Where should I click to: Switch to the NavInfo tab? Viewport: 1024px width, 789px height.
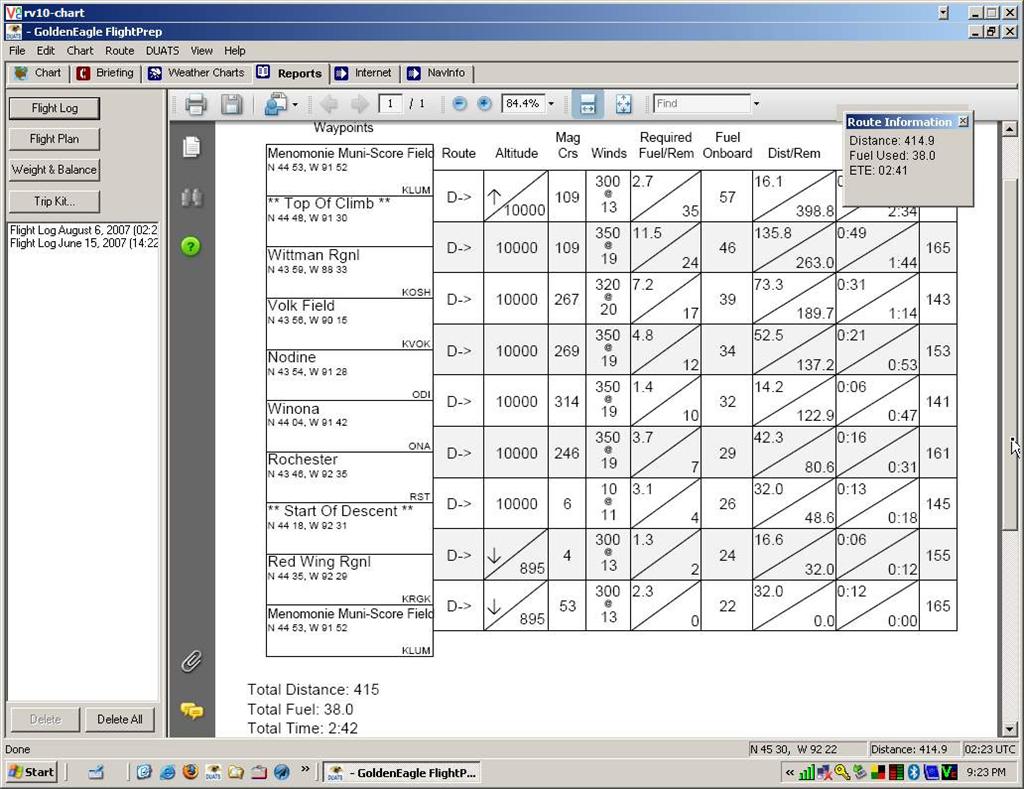click(x=436, y=73)
